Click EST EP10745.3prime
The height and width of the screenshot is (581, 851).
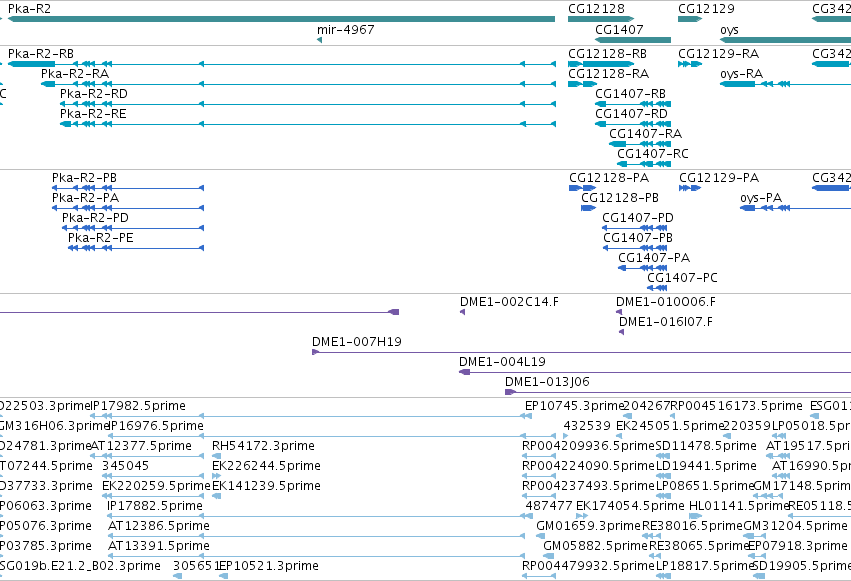pos(574,406)
